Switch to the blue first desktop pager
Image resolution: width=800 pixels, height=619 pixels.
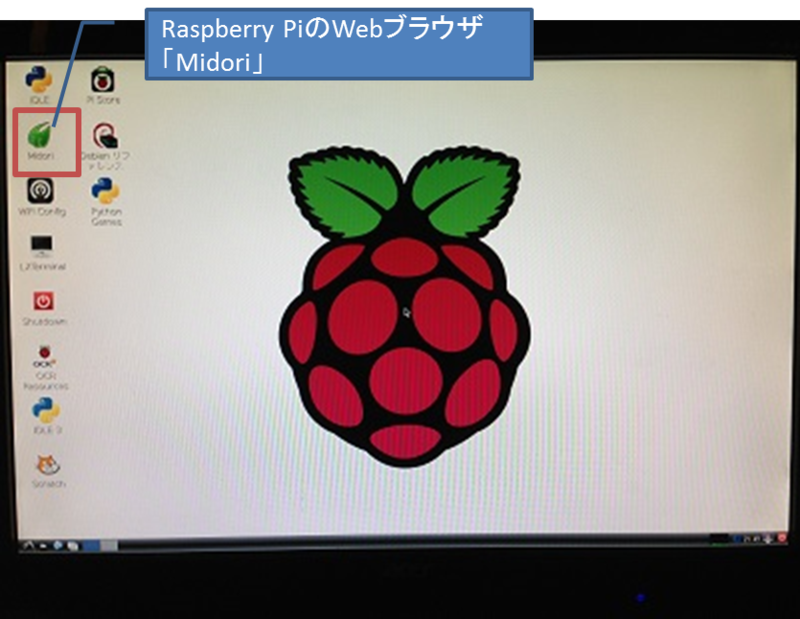91,546
